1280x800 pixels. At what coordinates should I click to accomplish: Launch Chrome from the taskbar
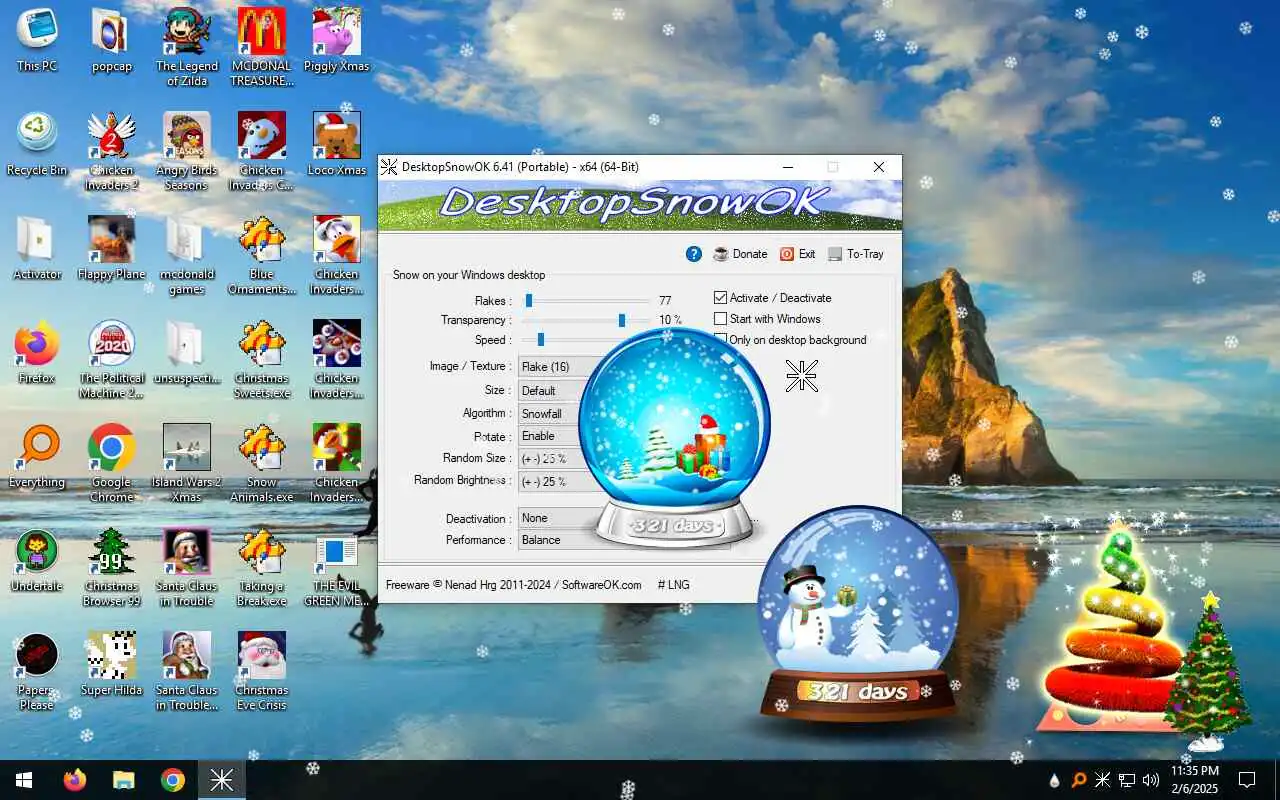coord(172,780)
